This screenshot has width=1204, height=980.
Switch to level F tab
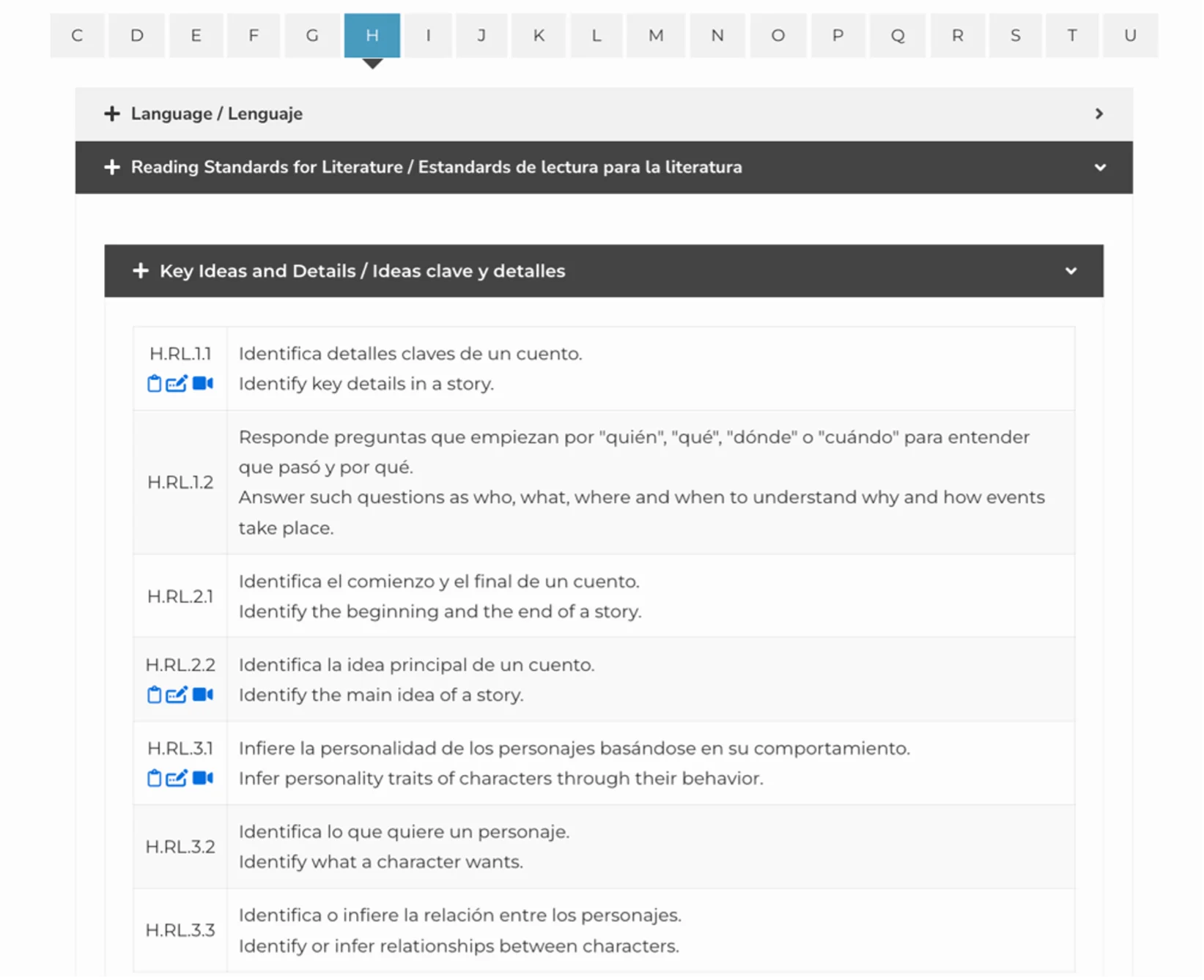[x=254, y=35]
